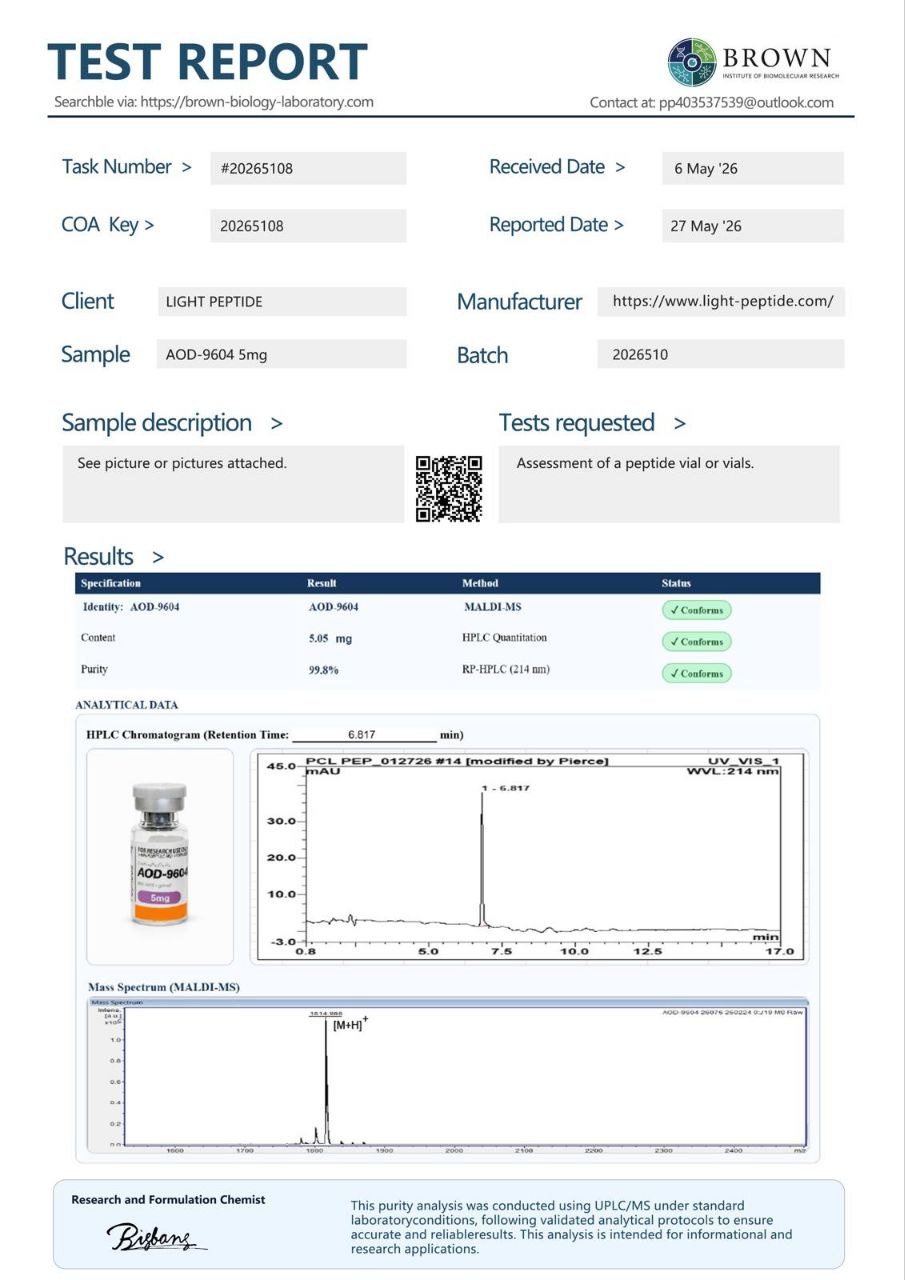Click the AOD-9604 vial photo
Viewport: 905px width, 1280px height.
click(160, 853)
